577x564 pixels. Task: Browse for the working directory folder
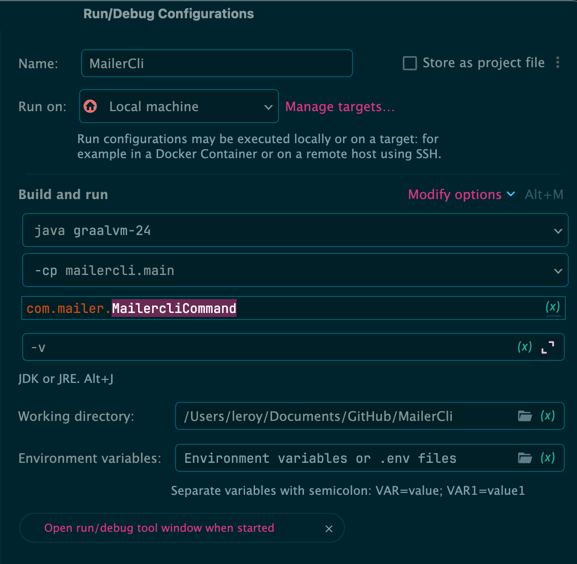pos(525,416)
